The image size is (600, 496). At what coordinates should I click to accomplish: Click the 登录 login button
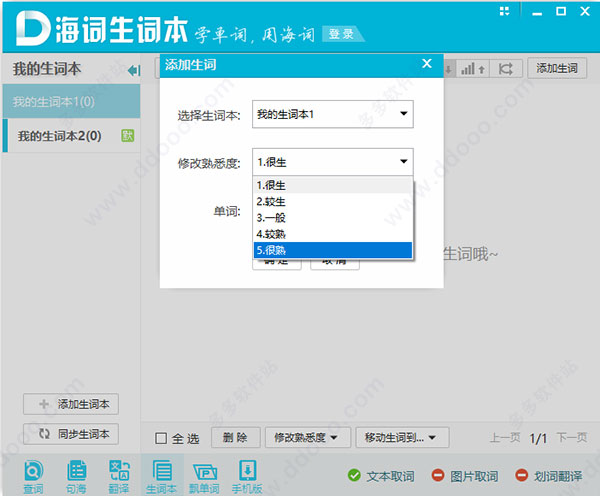point(341,34)
